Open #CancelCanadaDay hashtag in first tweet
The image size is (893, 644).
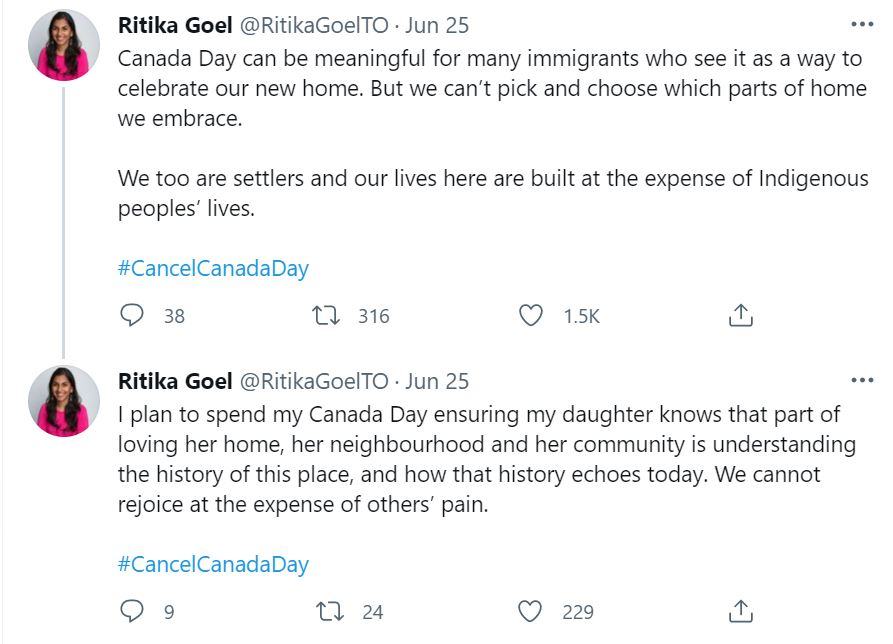click(x=213, y=268)
